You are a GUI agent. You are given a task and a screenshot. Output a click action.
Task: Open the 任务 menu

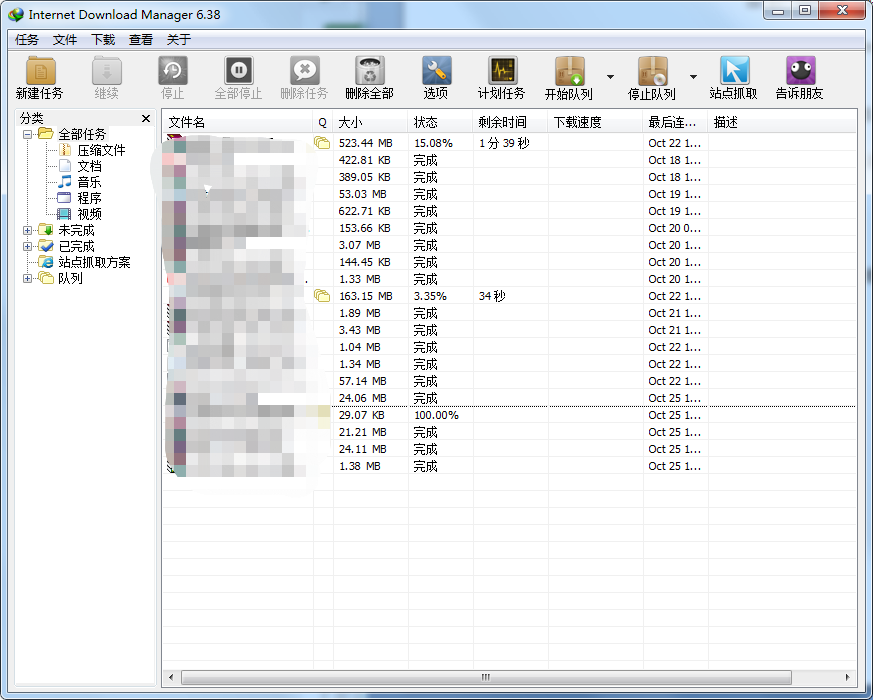tap(27, 40)
